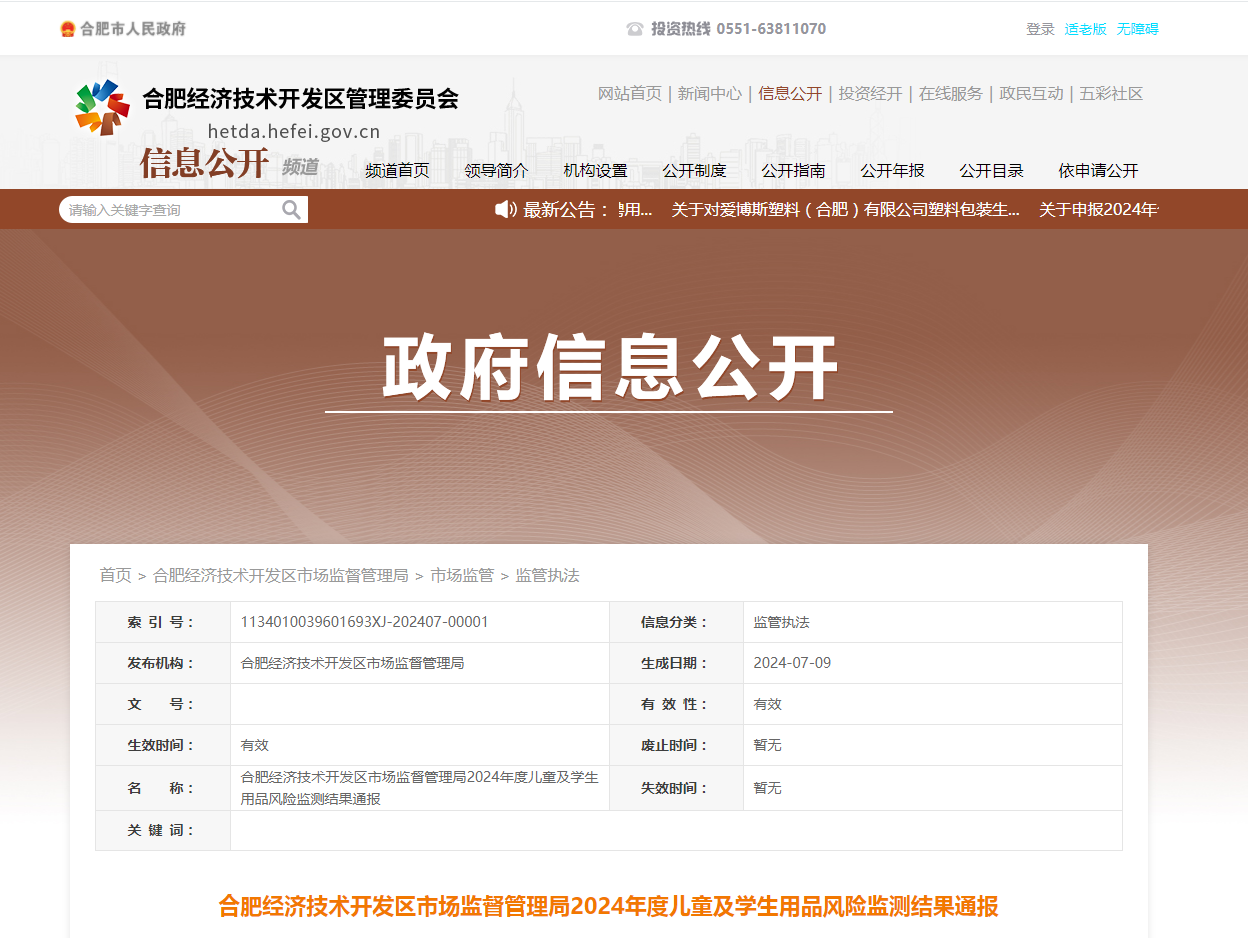Viewport: 1248px width, 938px height.
Task: Go to 网站首页
Action: point(630,93)
